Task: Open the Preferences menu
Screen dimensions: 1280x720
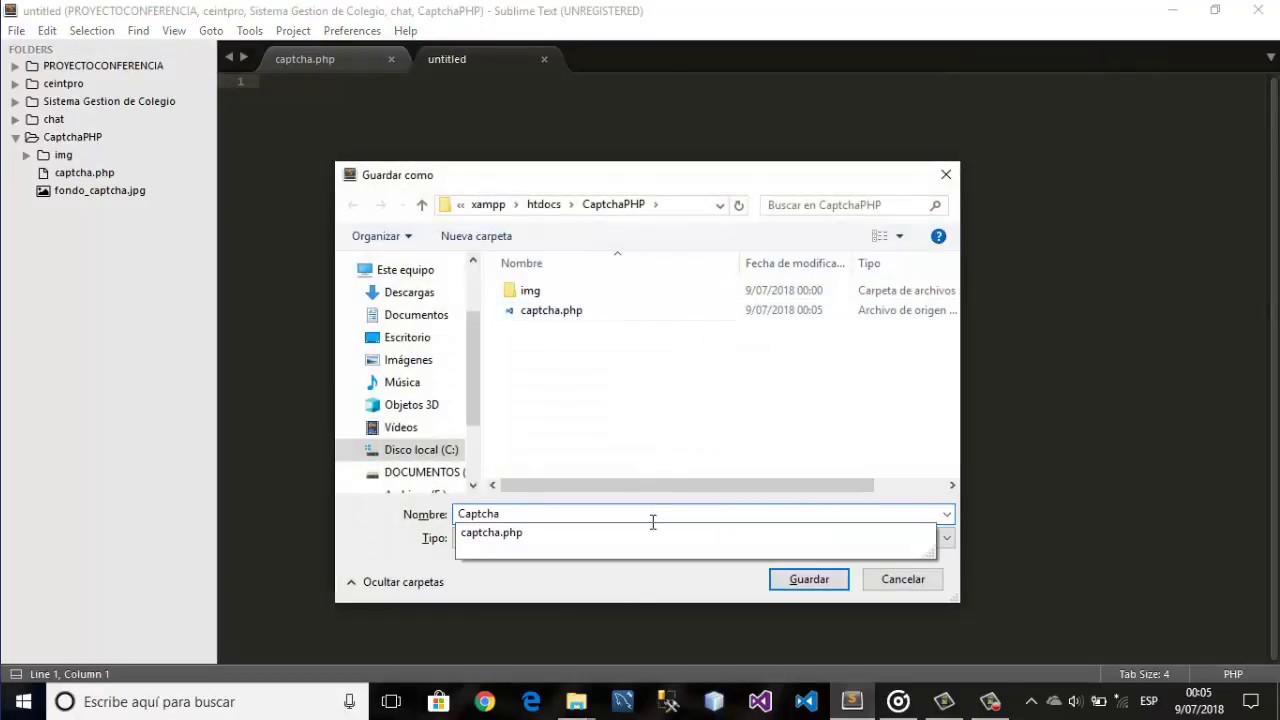Action: (x=352, y=31)
